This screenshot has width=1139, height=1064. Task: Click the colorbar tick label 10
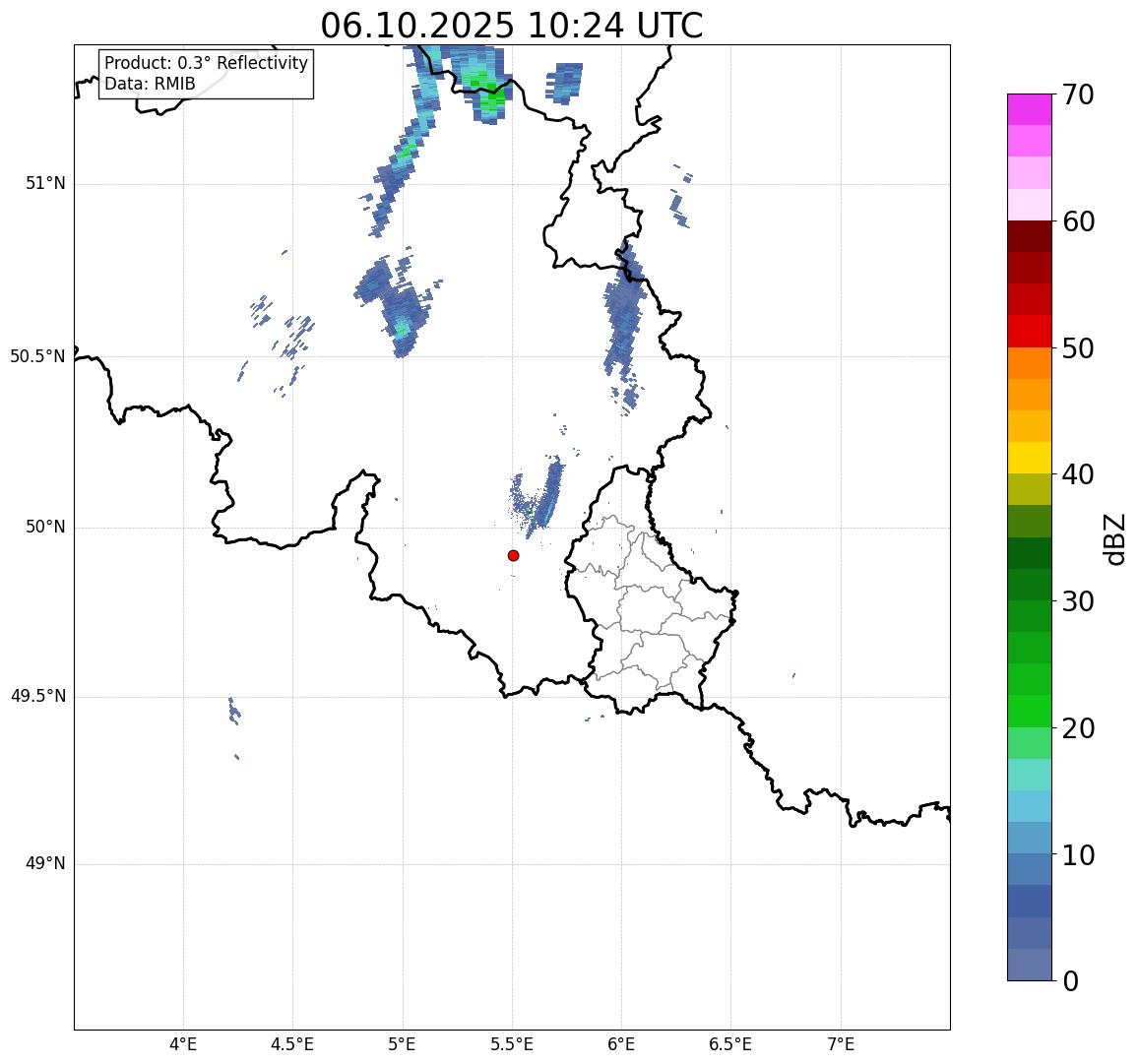click(x=1079, y=854)
